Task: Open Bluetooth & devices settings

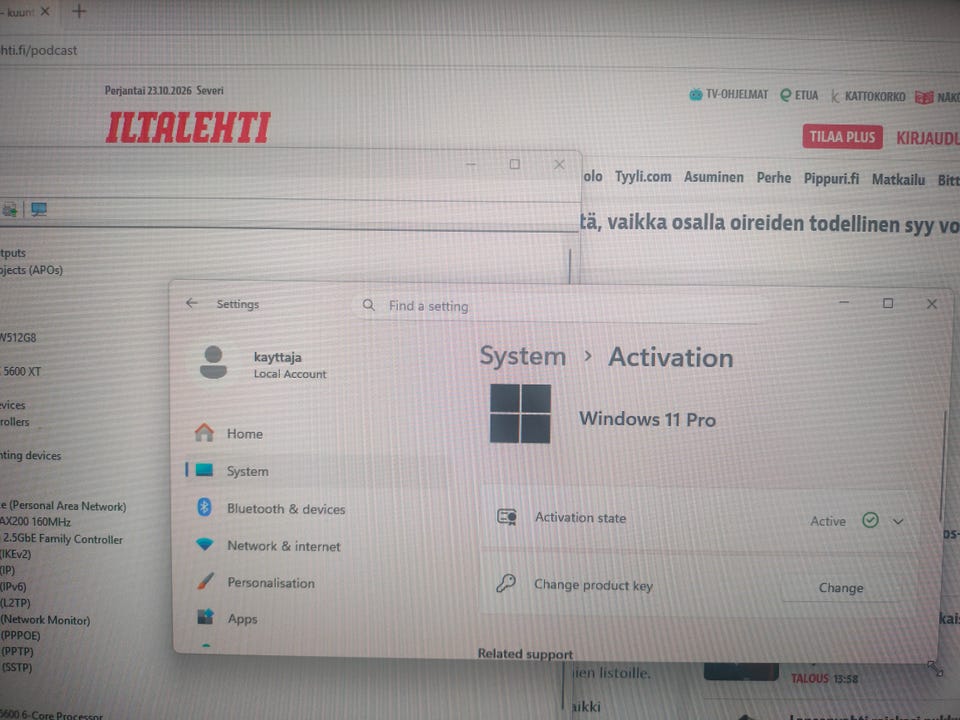Action: click(x=286, y=509)
